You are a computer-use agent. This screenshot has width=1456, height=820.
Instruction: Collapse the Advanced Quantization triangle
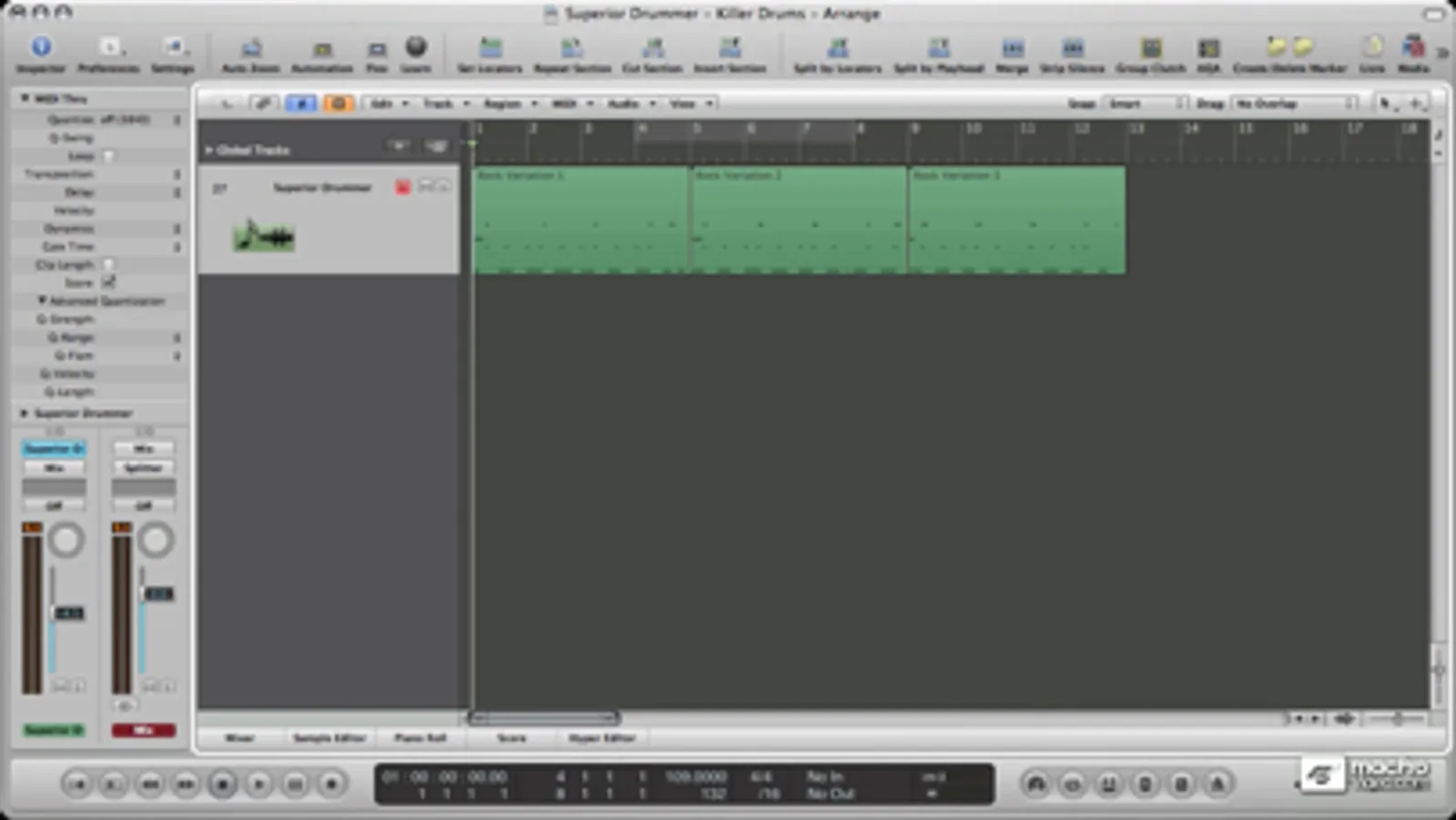tap(41, 300)
